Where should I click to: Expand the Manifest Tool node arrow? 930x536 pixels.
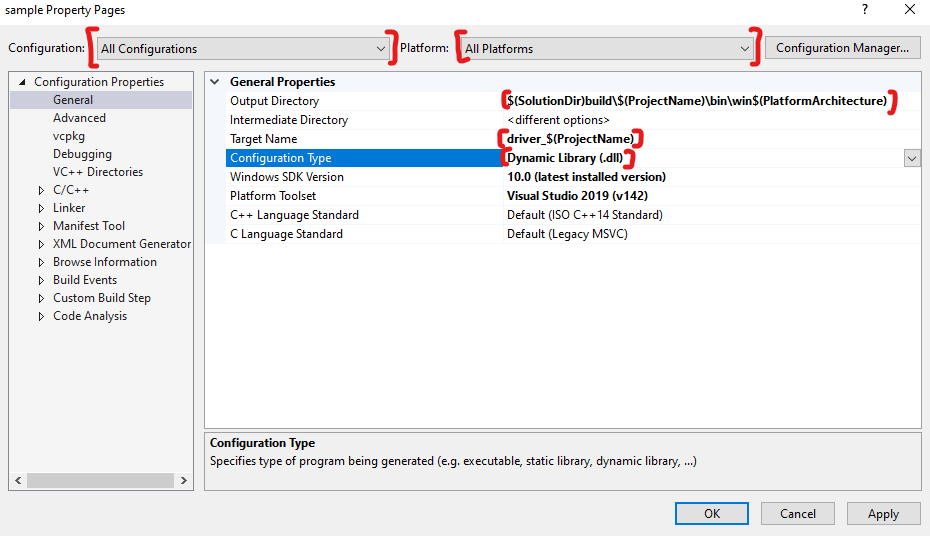pos(41,226)
